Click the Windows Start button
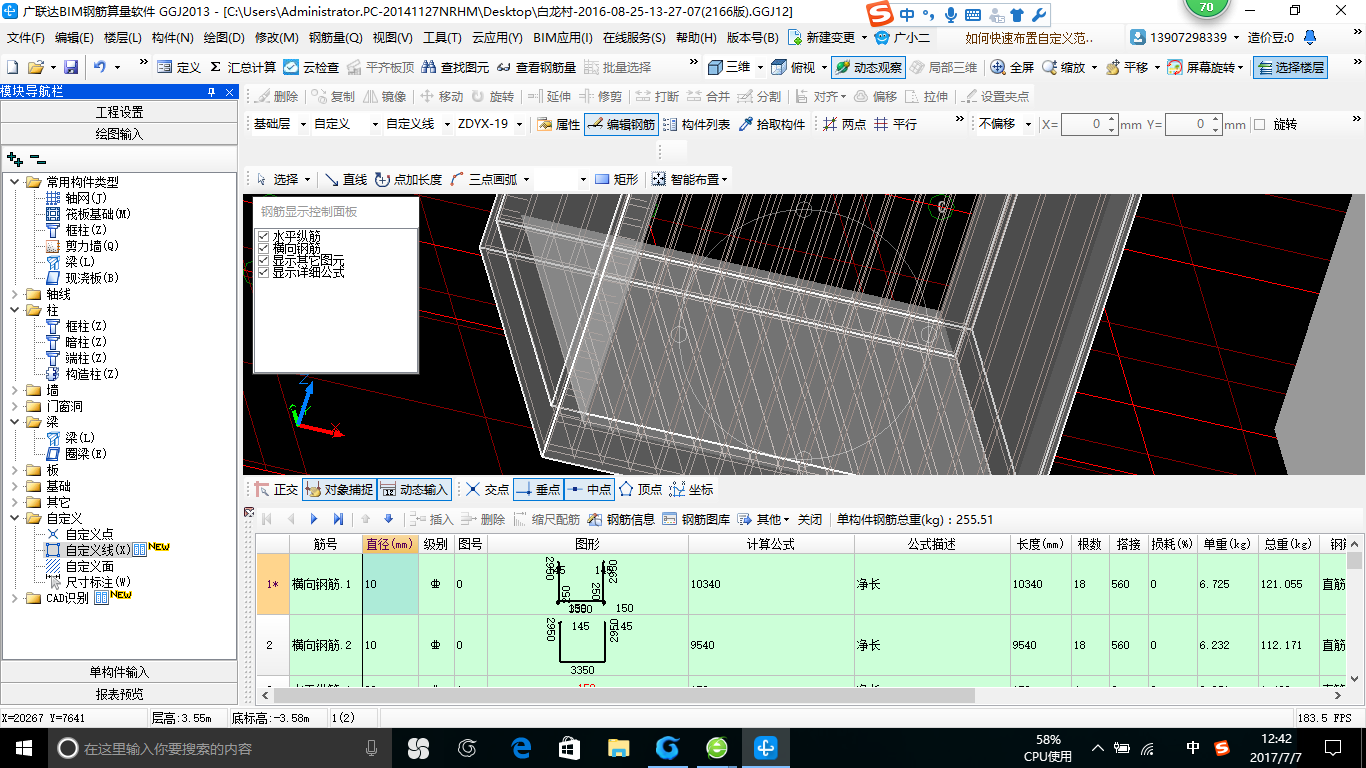This screenshot has width=1366, height=768. pos(24,747)
